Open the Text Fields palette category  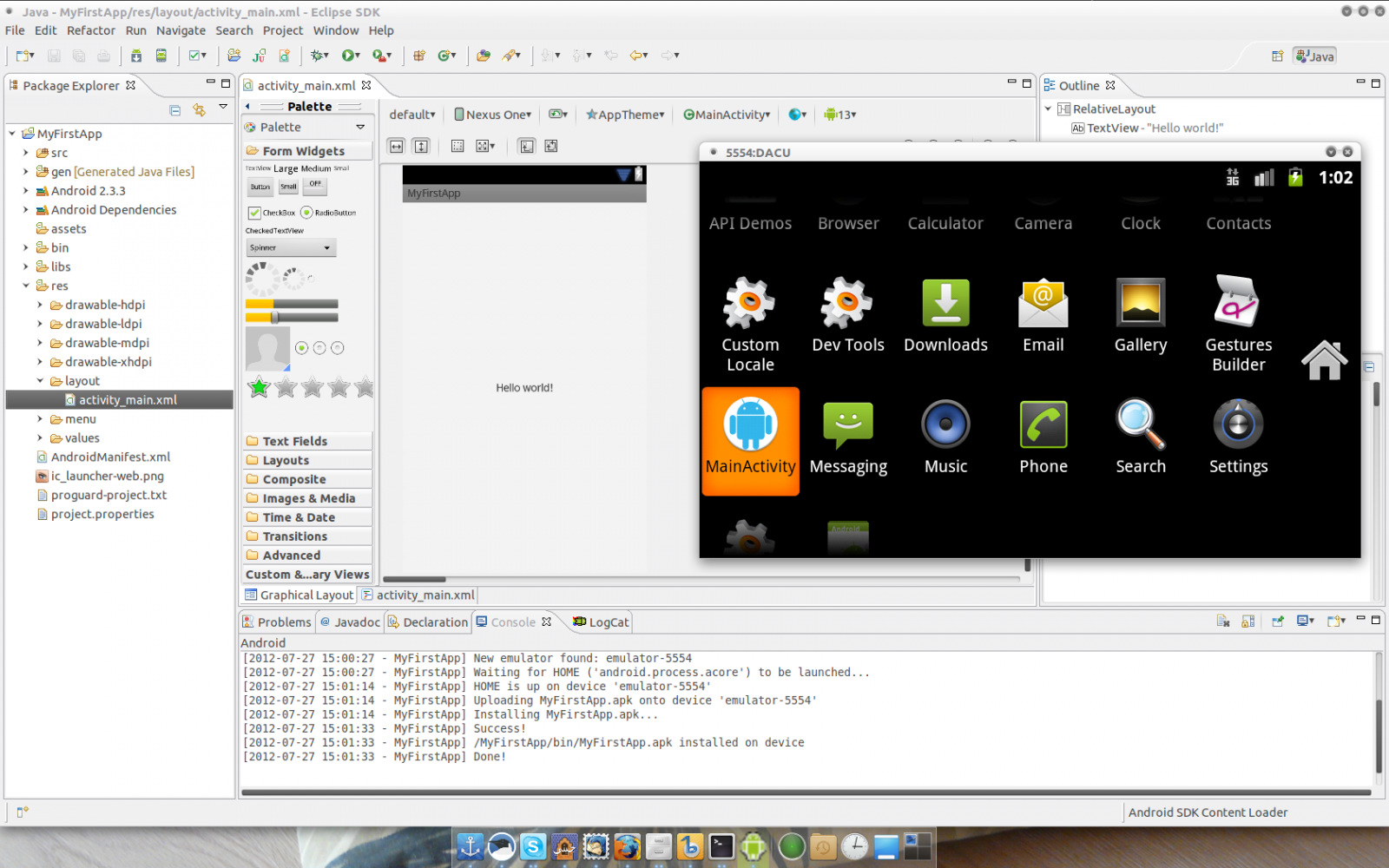[295, 441]
